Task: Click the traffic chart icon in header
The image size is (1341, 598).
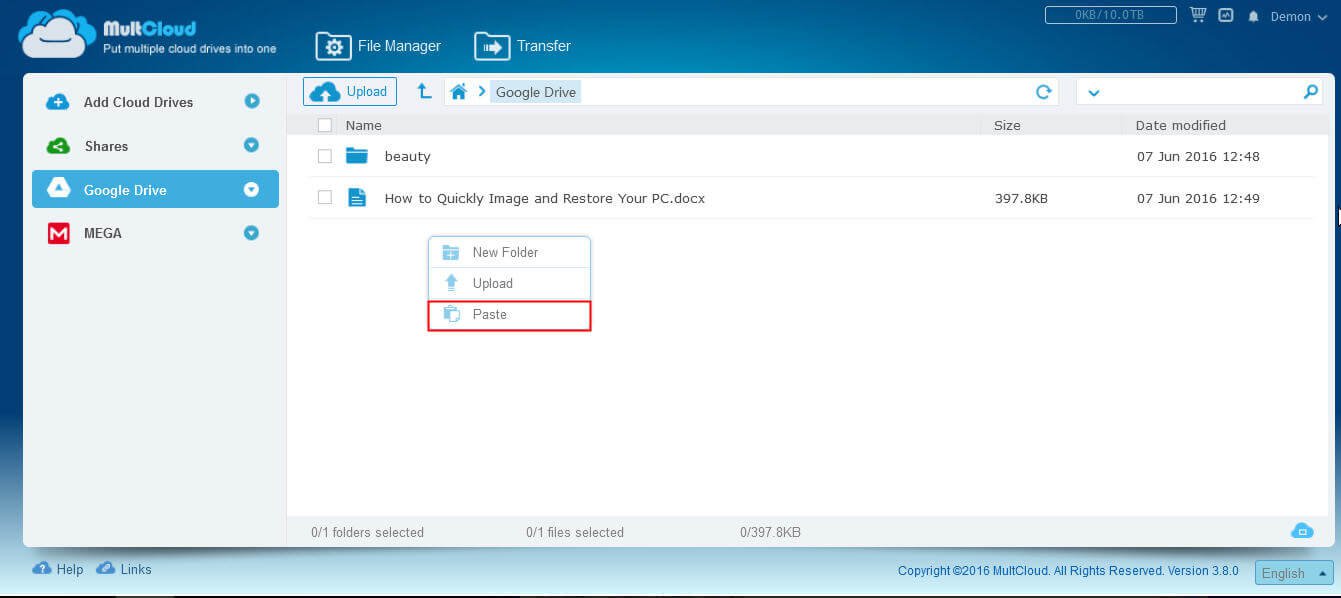Action: pyautogui.click(x=1226, y=16)
